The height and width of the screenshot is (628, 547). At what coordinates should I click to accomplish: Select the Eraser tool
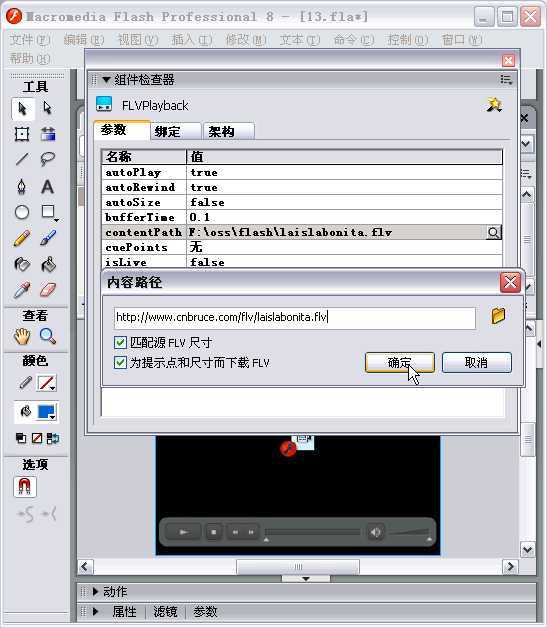[x=48, y=290]
